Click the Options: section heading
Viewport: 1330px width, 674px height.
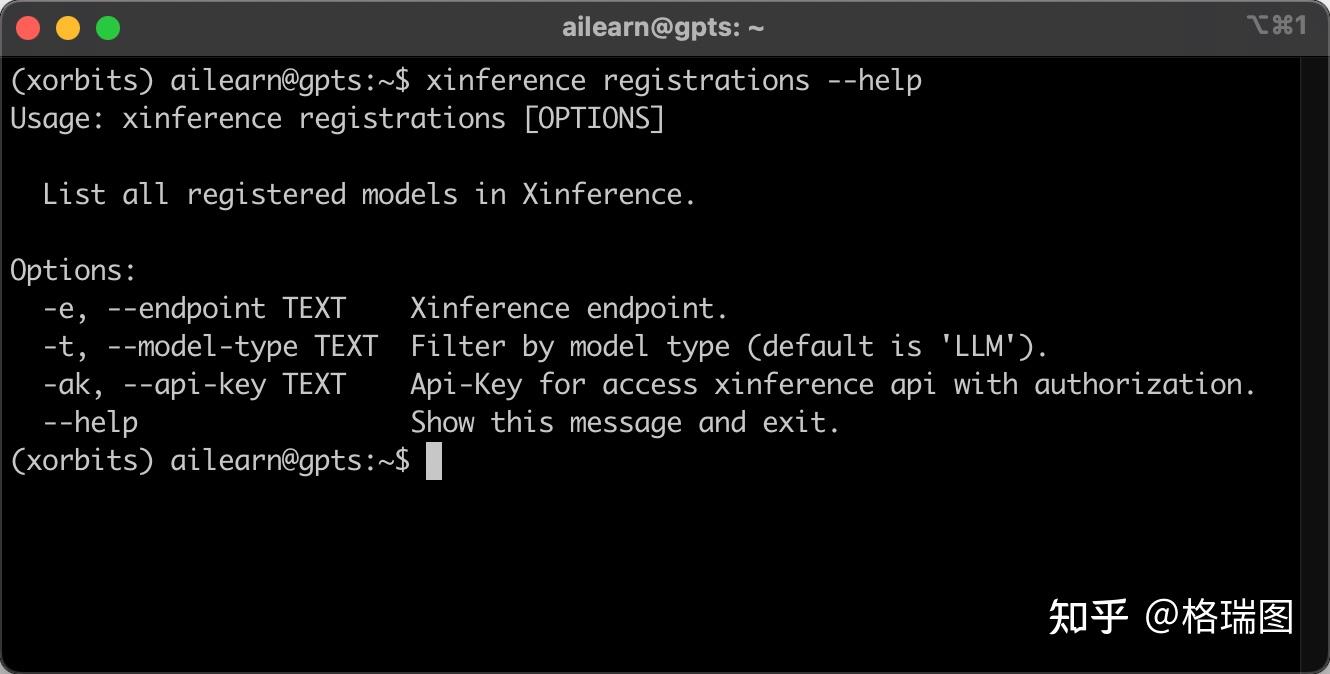(70, 270)
